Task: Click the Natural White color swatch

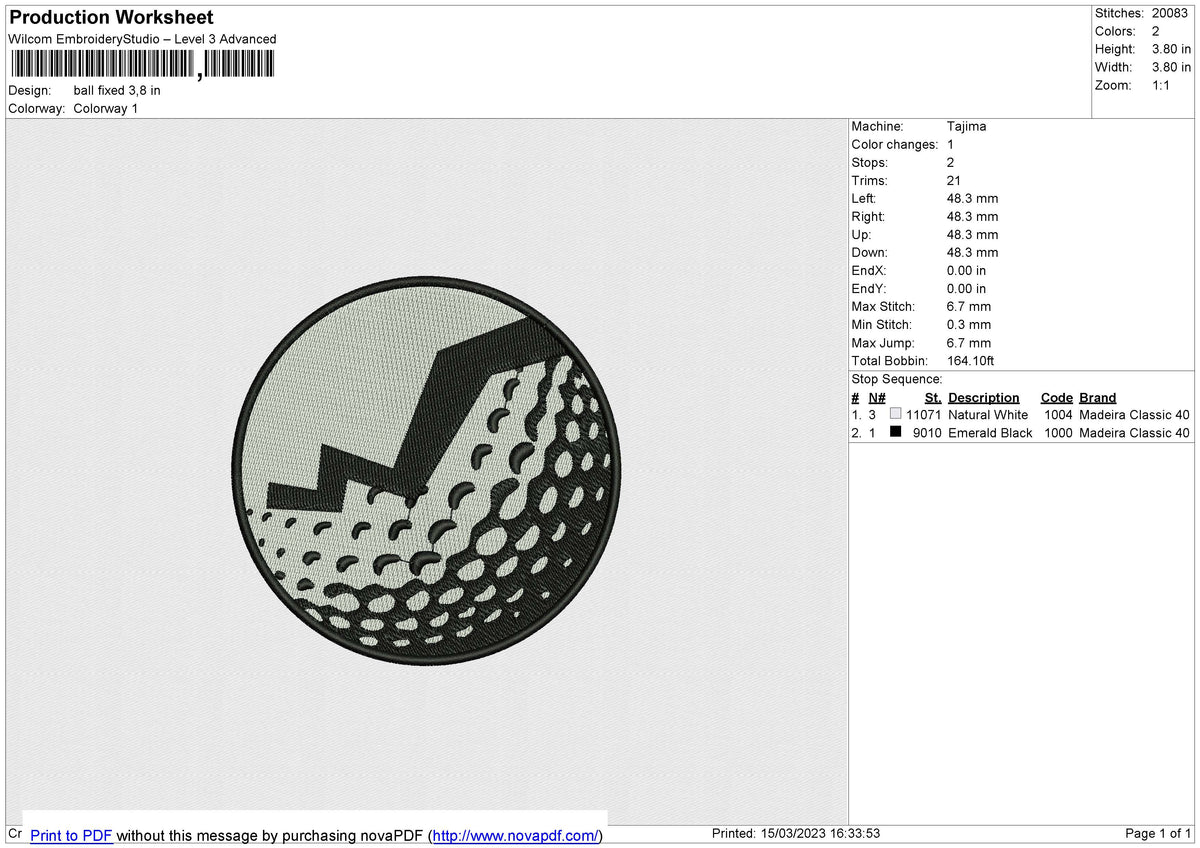Action: point(896,414)
